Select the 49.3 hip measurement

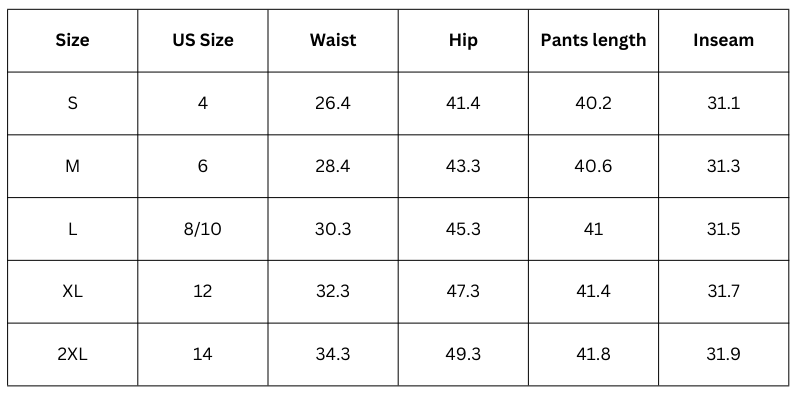click(x=463, y=355)
